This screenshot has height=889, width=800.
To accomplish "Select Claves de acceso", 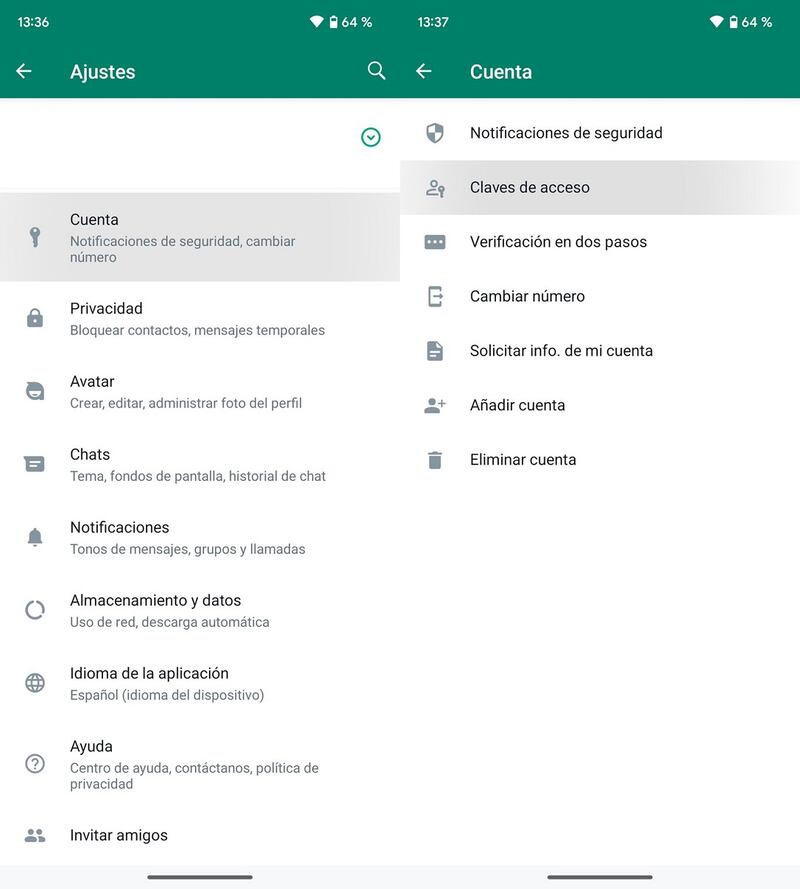I will [530, 187].
